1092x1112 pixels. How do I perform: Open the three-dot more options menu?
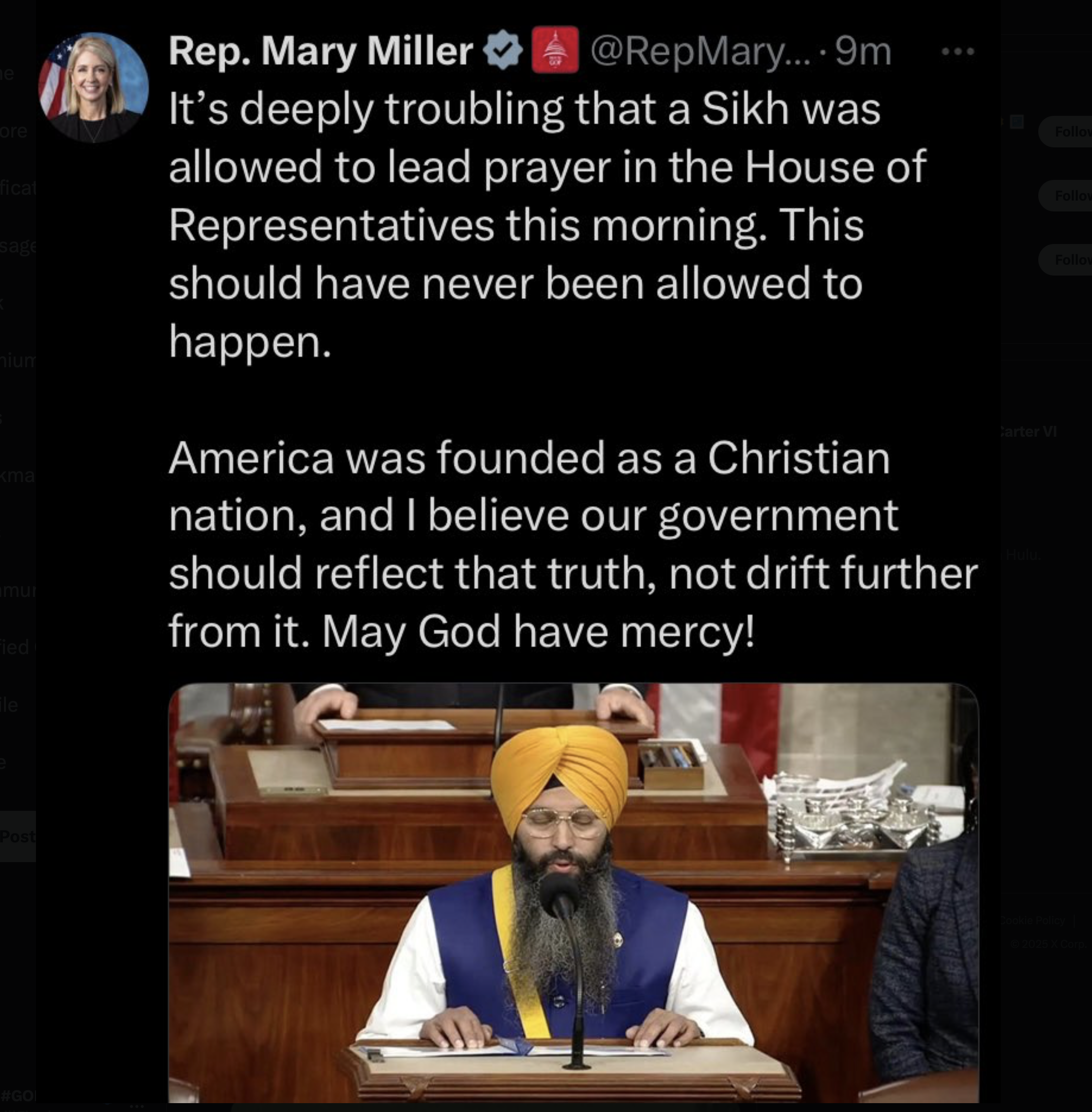click(x=958, y=52)
